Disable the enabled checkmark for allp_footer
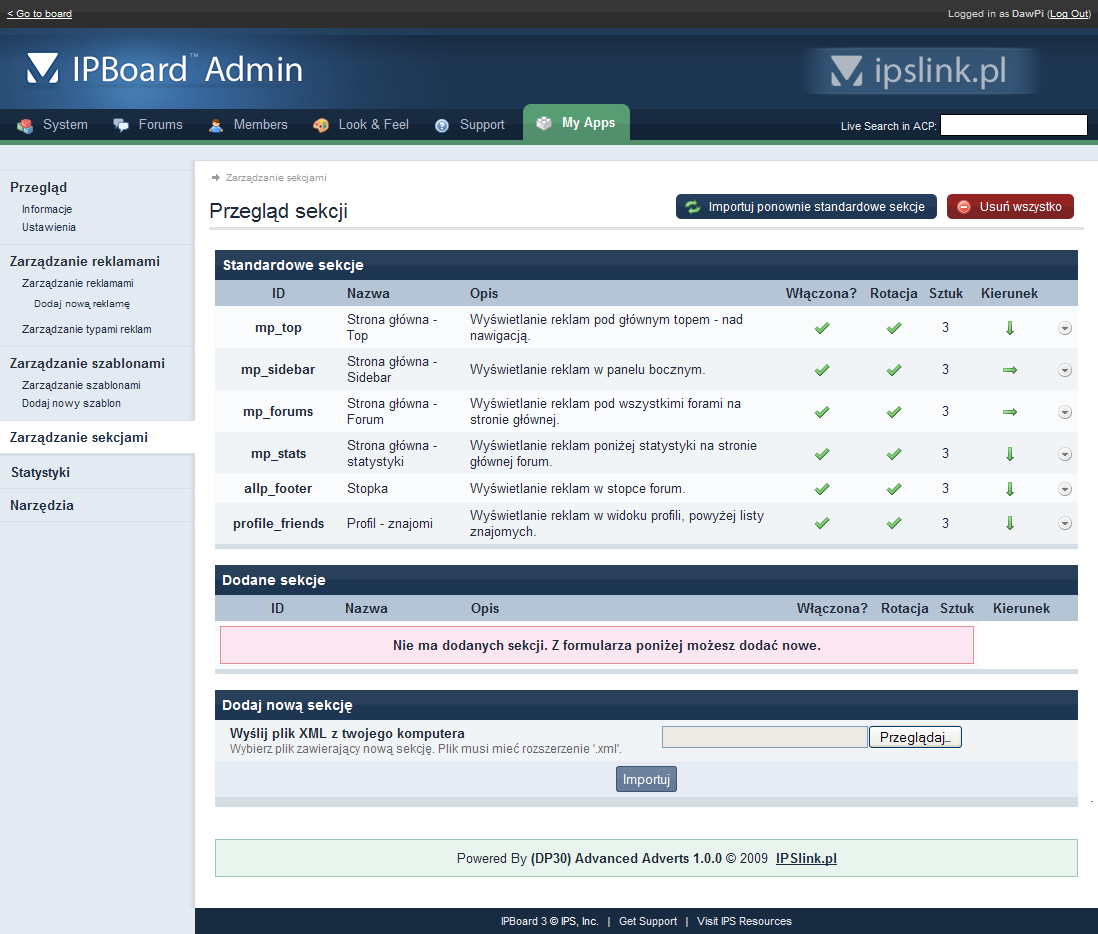 click(822, 489)
